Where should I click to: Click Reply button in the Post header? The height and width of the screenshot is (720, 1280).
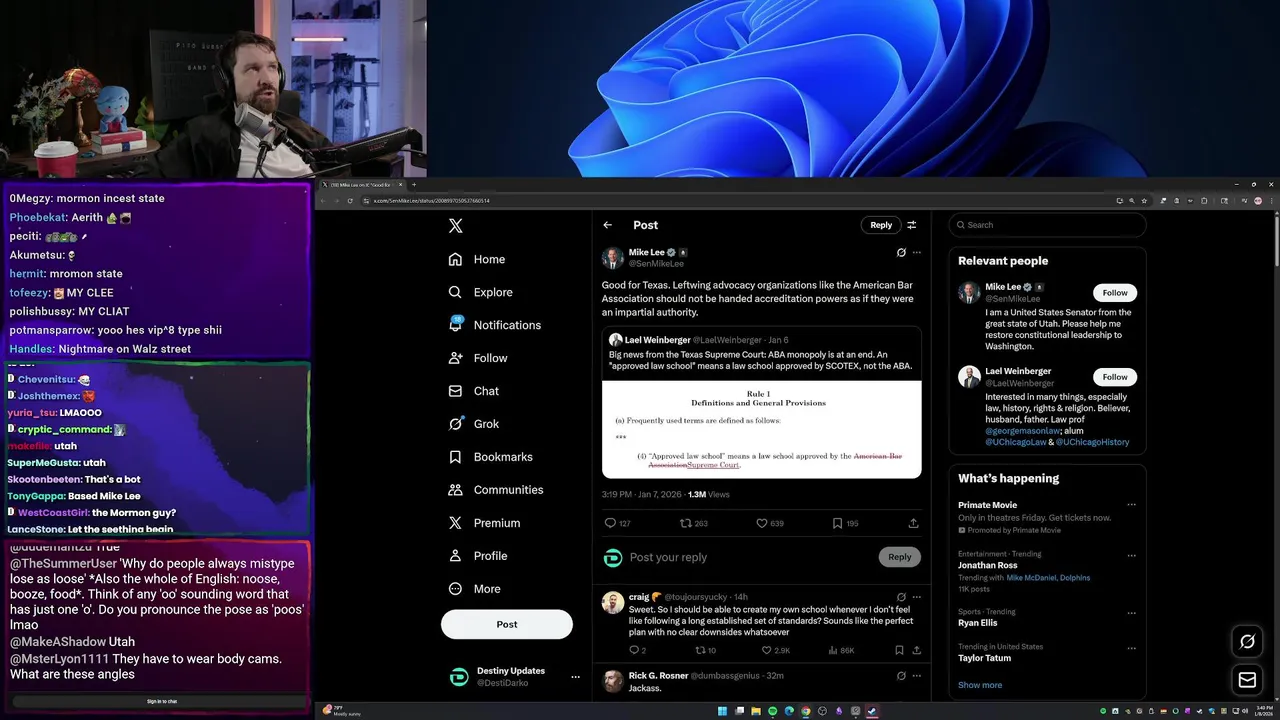click(881, 225)
